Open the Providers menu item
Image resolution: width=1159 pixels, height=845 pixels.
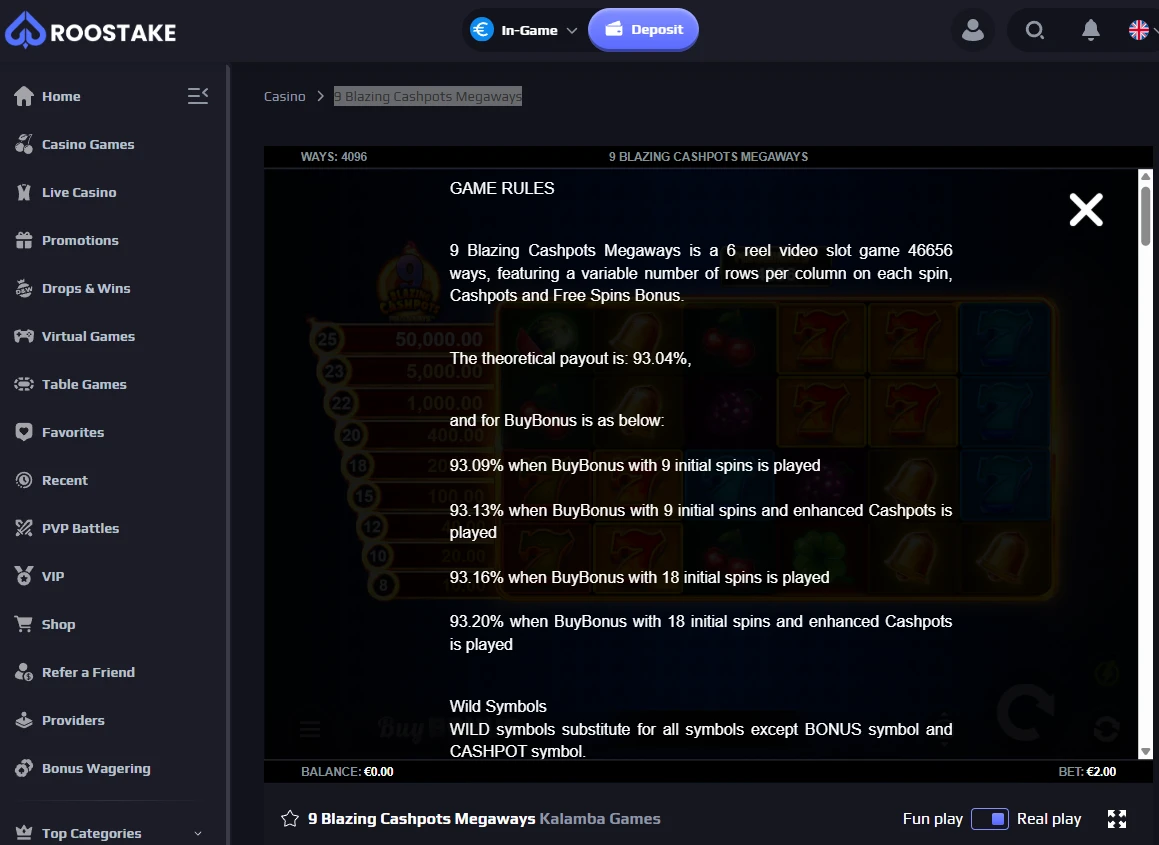(x=73, y=720)
